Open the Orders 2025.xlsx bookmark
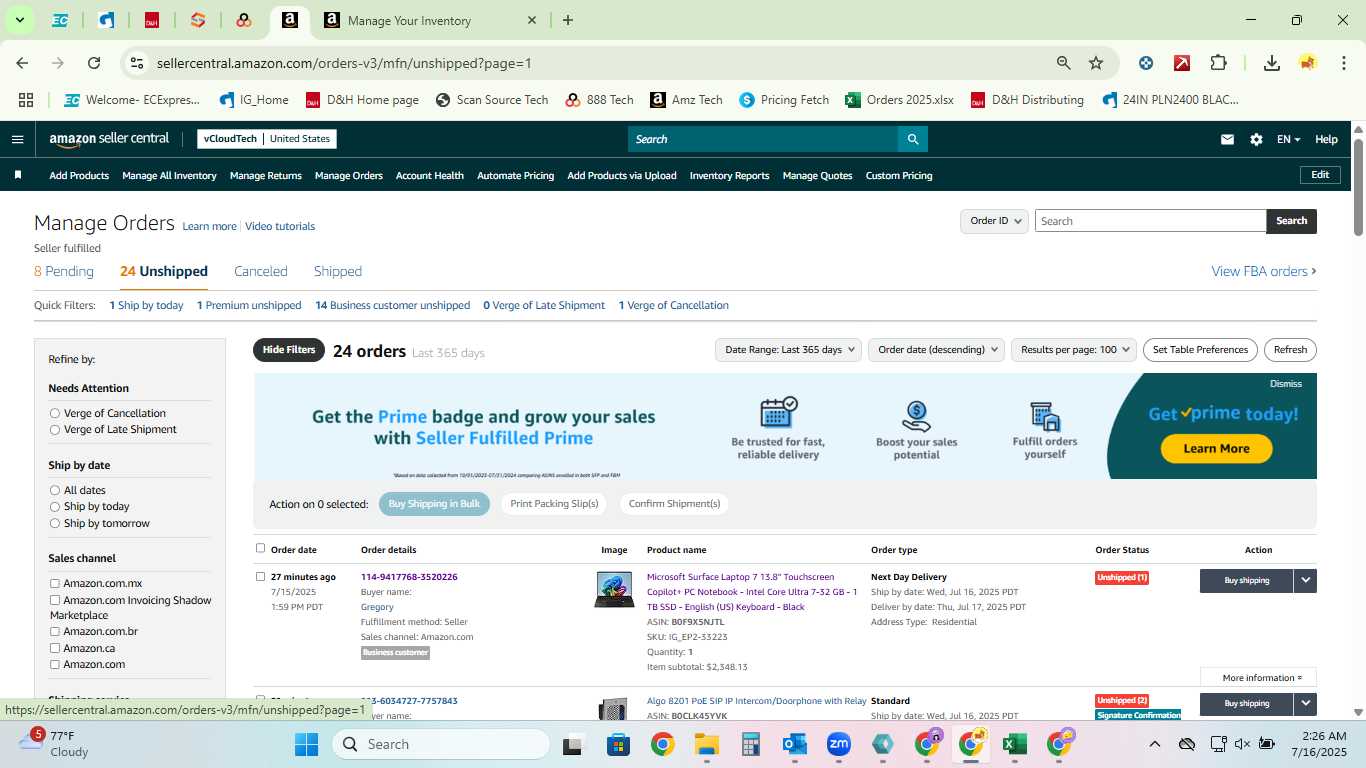The height and width of the screenshot is (768, 1366). pyautogui.click(x=899, y=100)
